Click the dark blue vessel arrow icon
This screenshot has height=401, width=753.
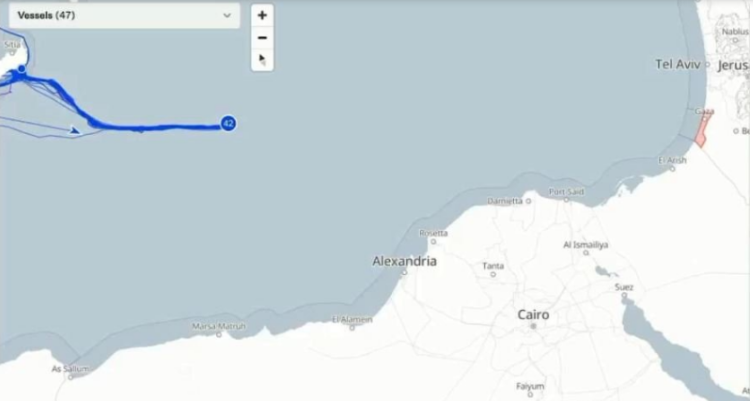click(x=75, y=130)
